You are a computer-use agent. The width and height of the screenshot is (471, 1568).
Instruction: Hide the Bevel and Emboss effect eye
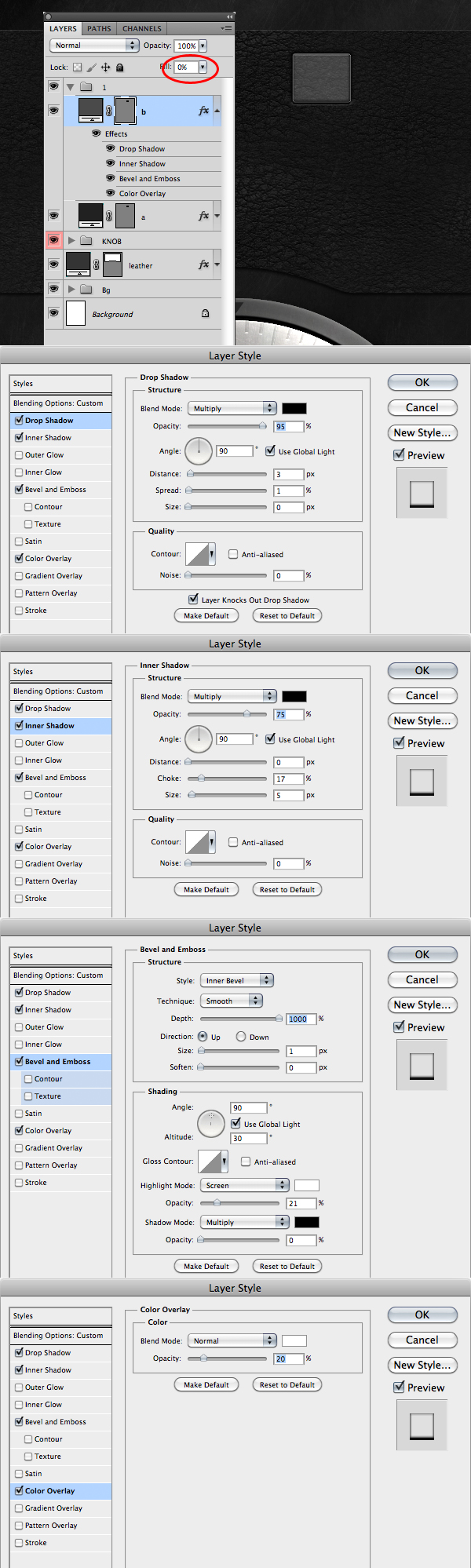111,178
